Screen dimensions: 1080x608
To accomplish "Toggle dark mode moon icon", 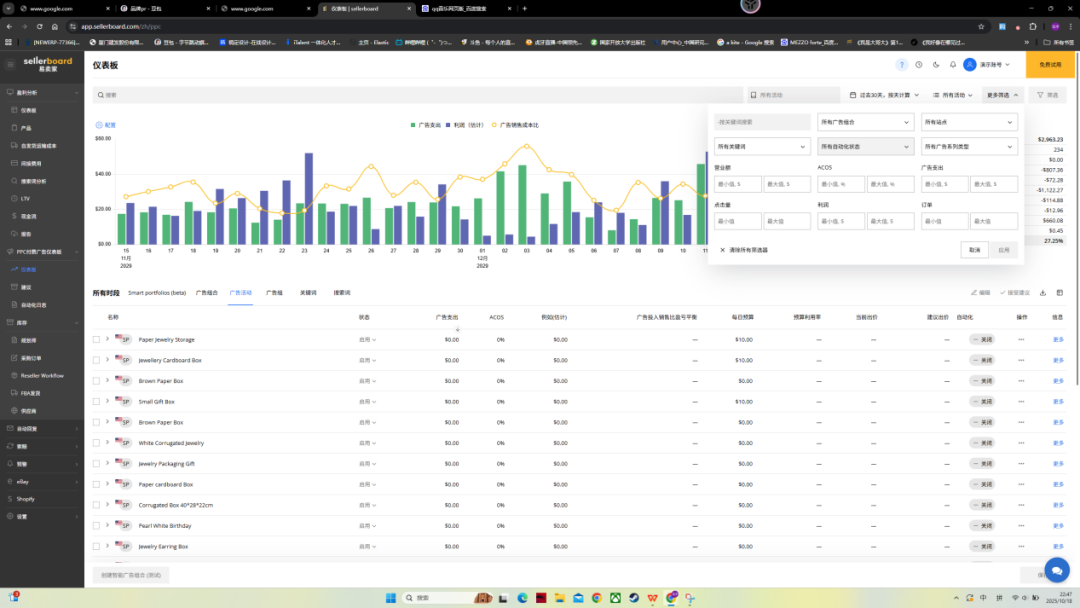I will pyautogui.click(x=936, y=64).
